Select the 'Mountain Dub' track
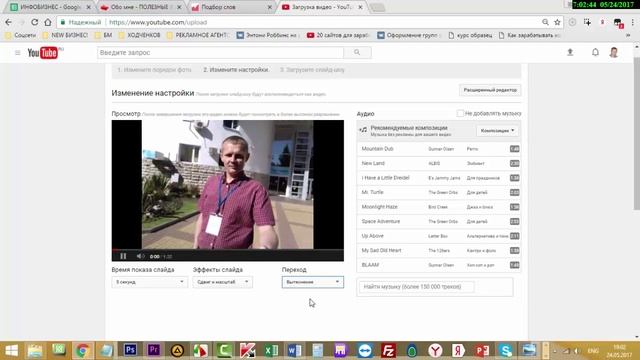This screenshot has height=360, width=640. point(439,149)
